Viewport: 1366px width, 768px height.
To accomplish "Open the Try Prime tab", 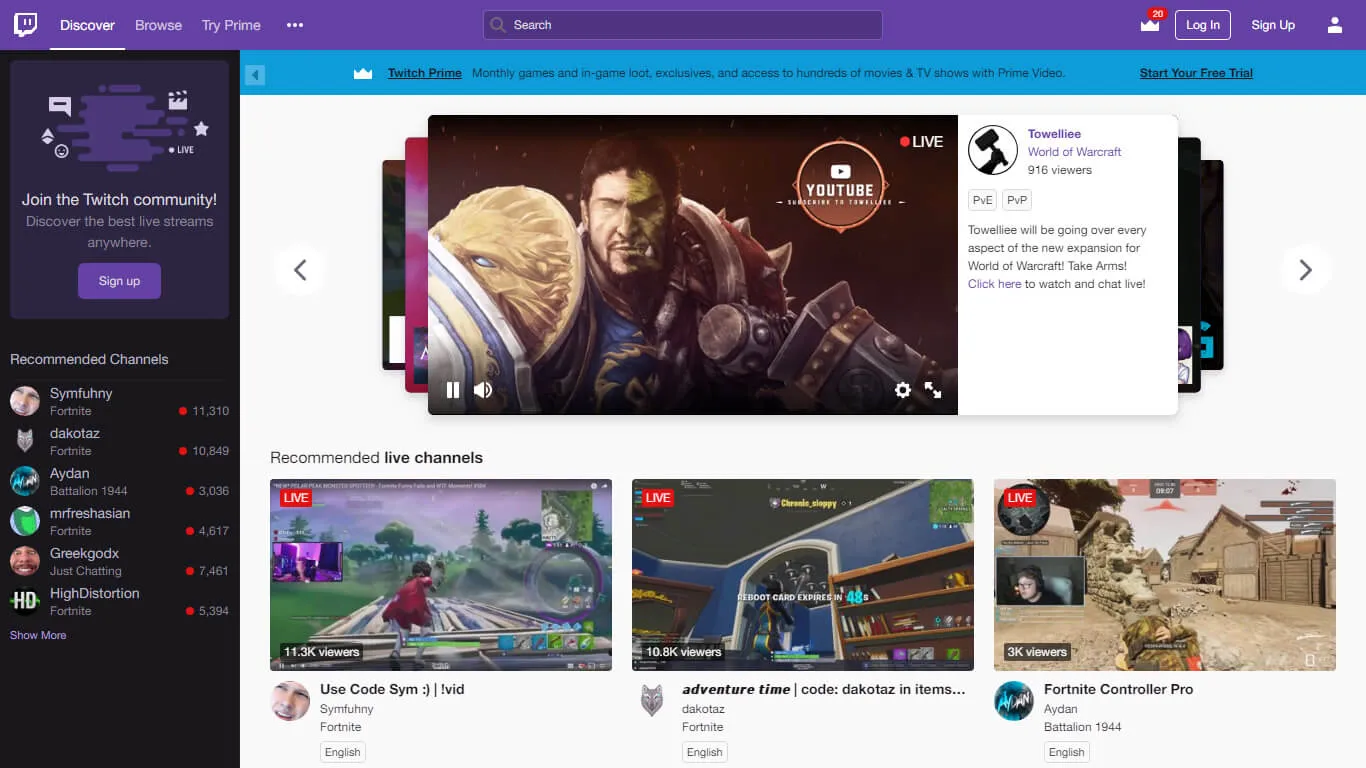I will pos(231,25).
